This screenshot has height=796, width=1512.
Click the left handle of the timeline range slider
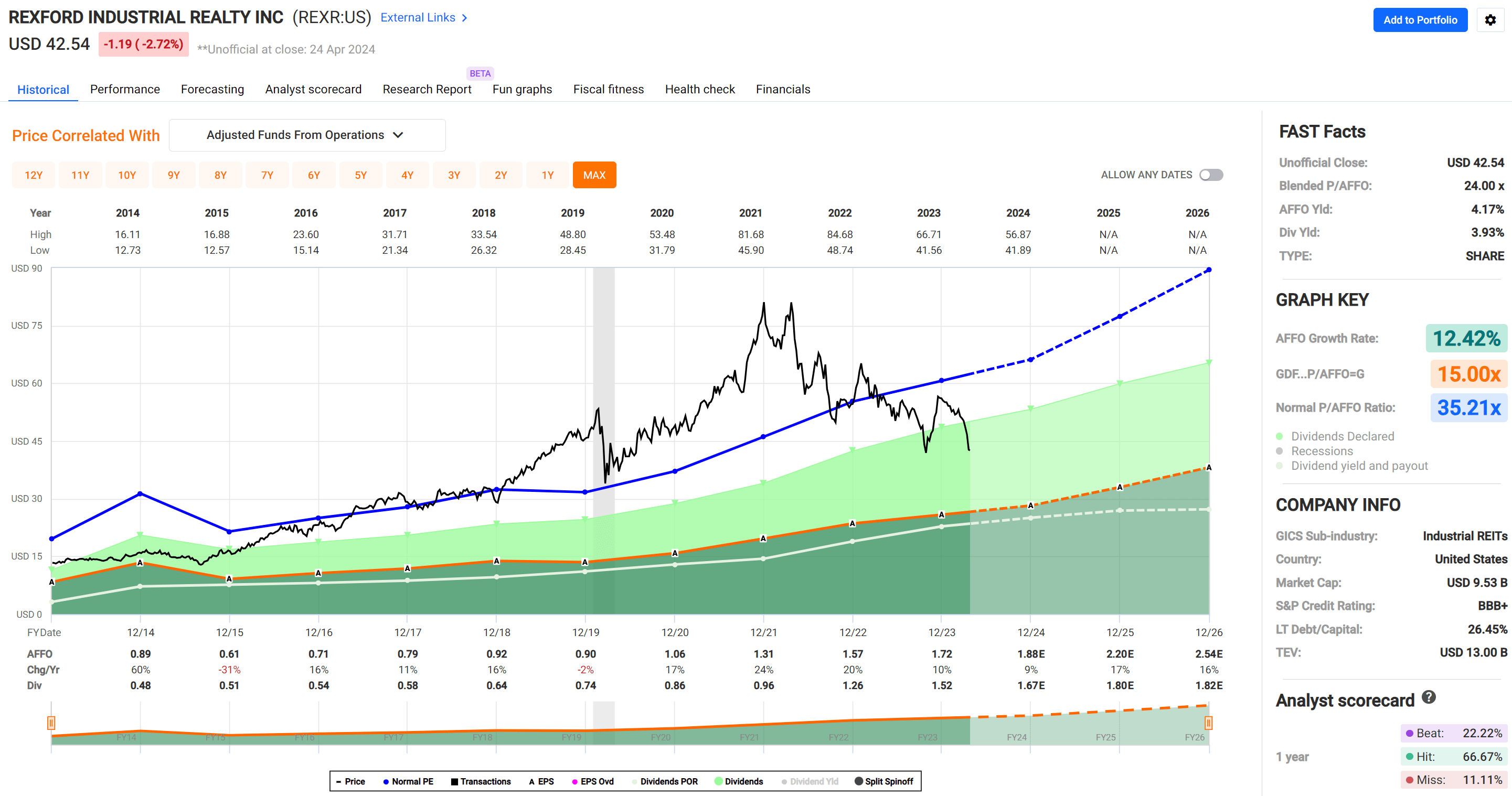pos(51,723)
